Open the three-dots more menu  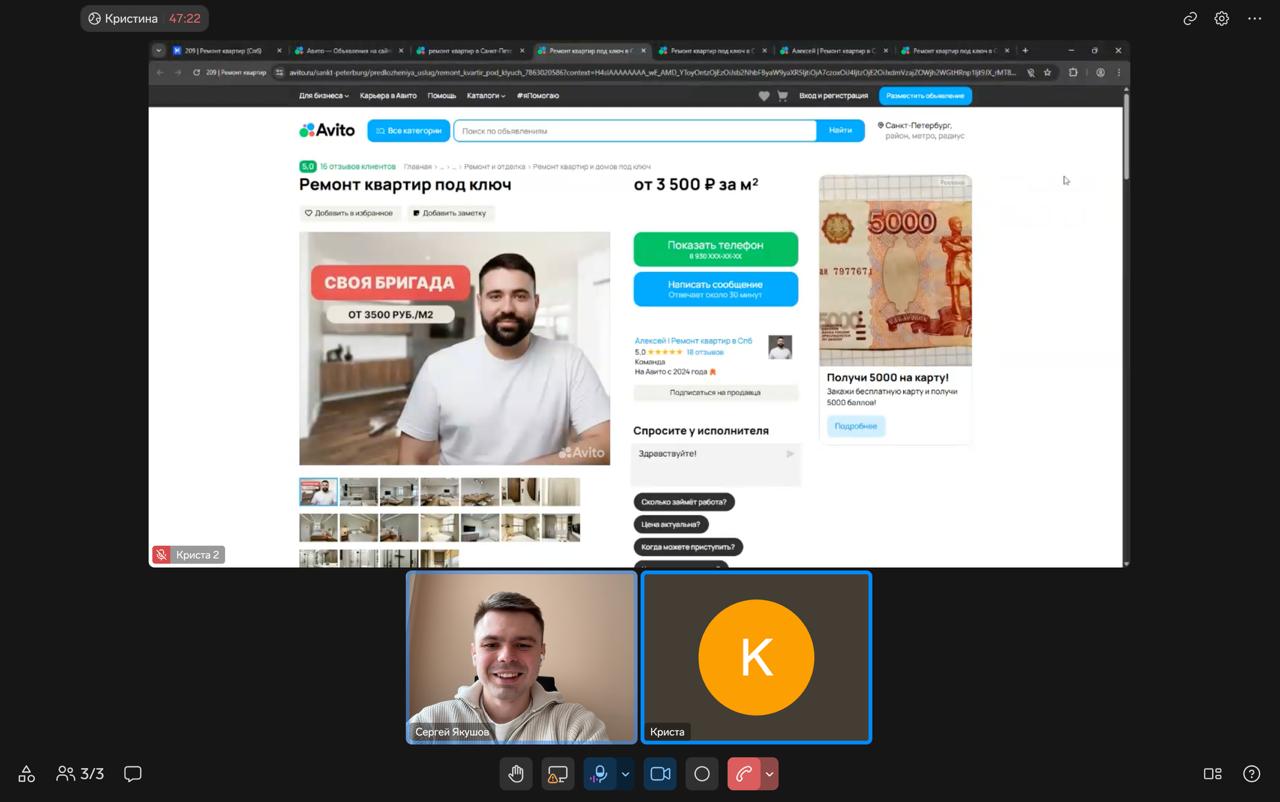(x=1255, y=18)
